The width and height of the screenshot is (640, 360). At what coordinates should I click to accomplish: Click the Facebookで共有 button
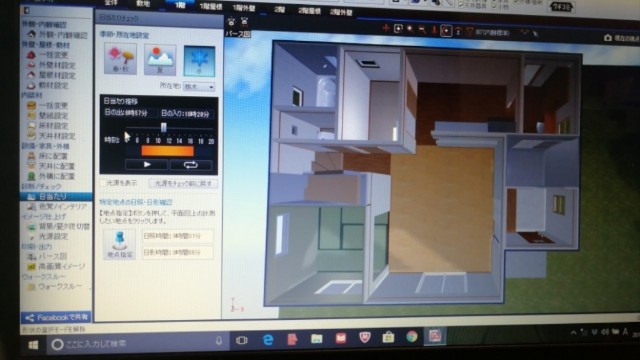click(56, 318)
